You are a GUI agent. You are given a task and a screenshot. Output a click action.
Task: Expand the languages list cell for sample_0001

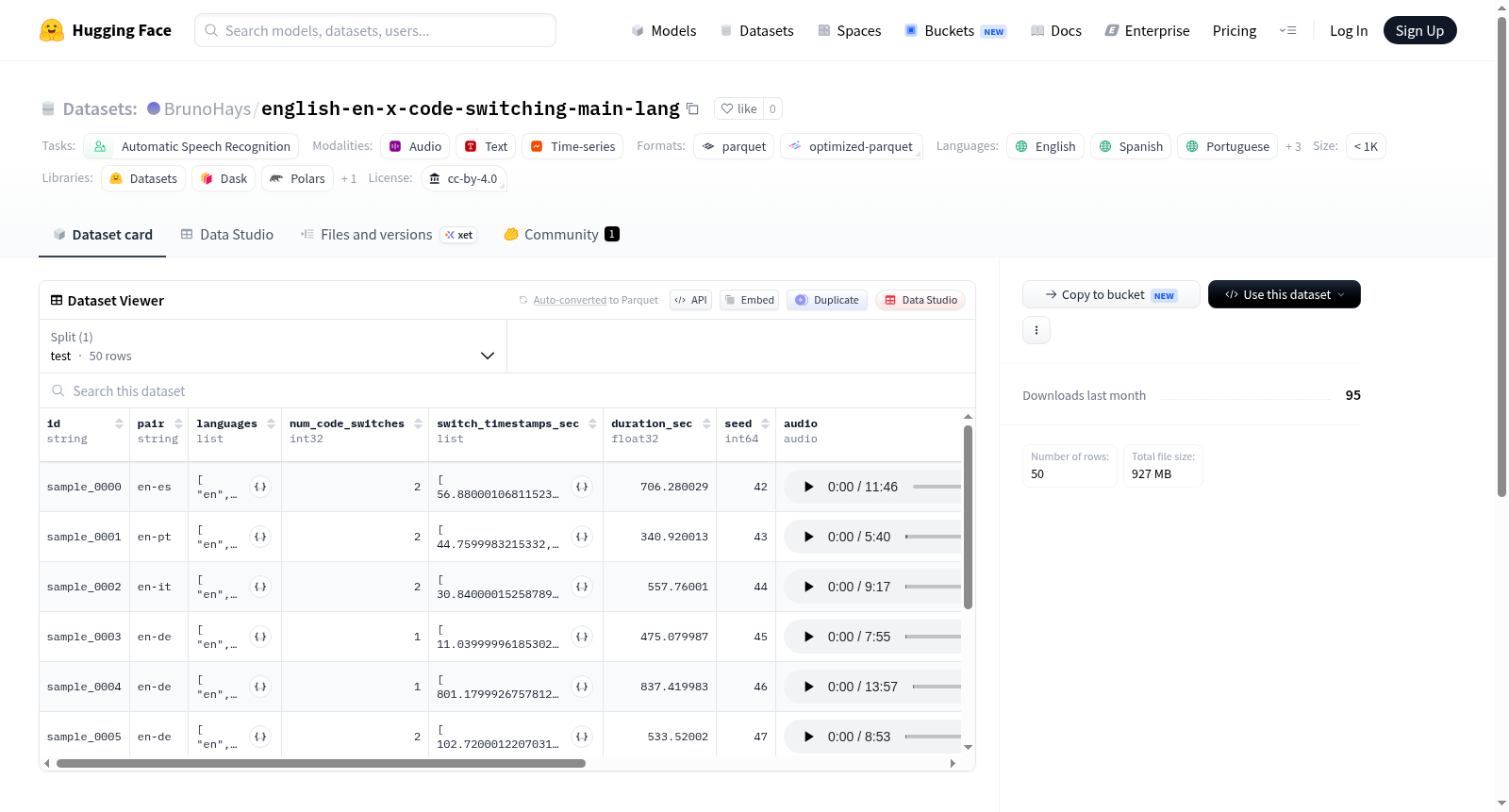coord(260,537)
